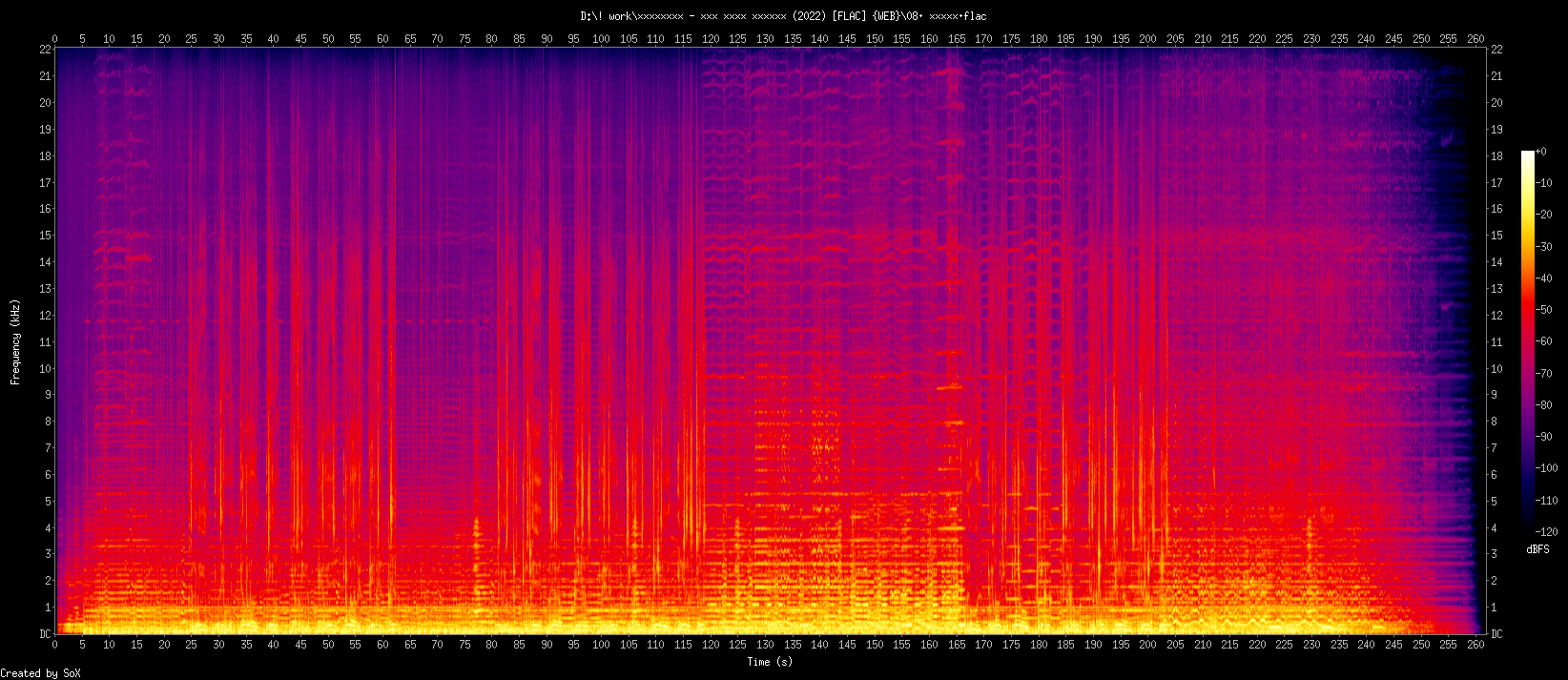Screen dimensions: 1568x680
Task: Click the 10 kHz label on right axis
Action: tap(1496, 369)
